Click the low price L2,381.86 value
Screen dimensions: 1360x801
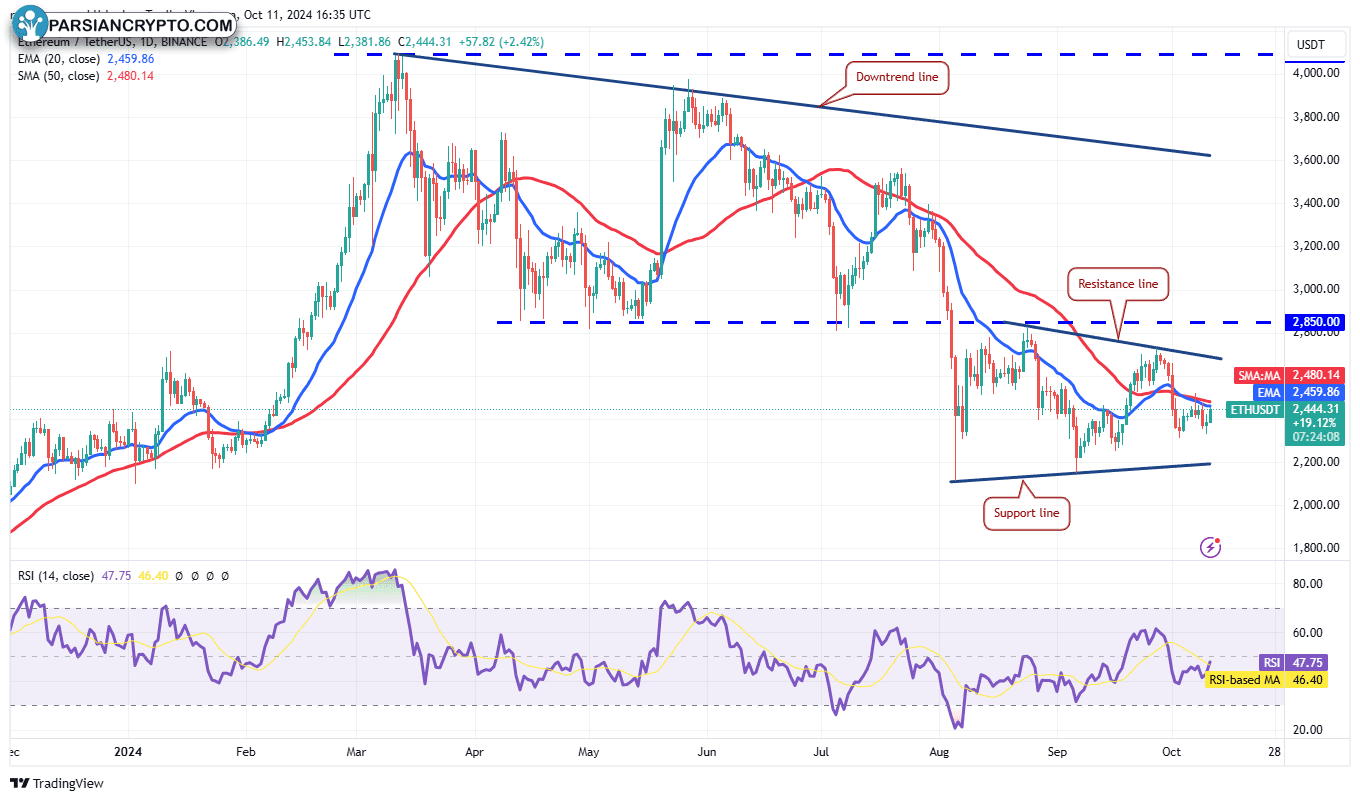367,42
